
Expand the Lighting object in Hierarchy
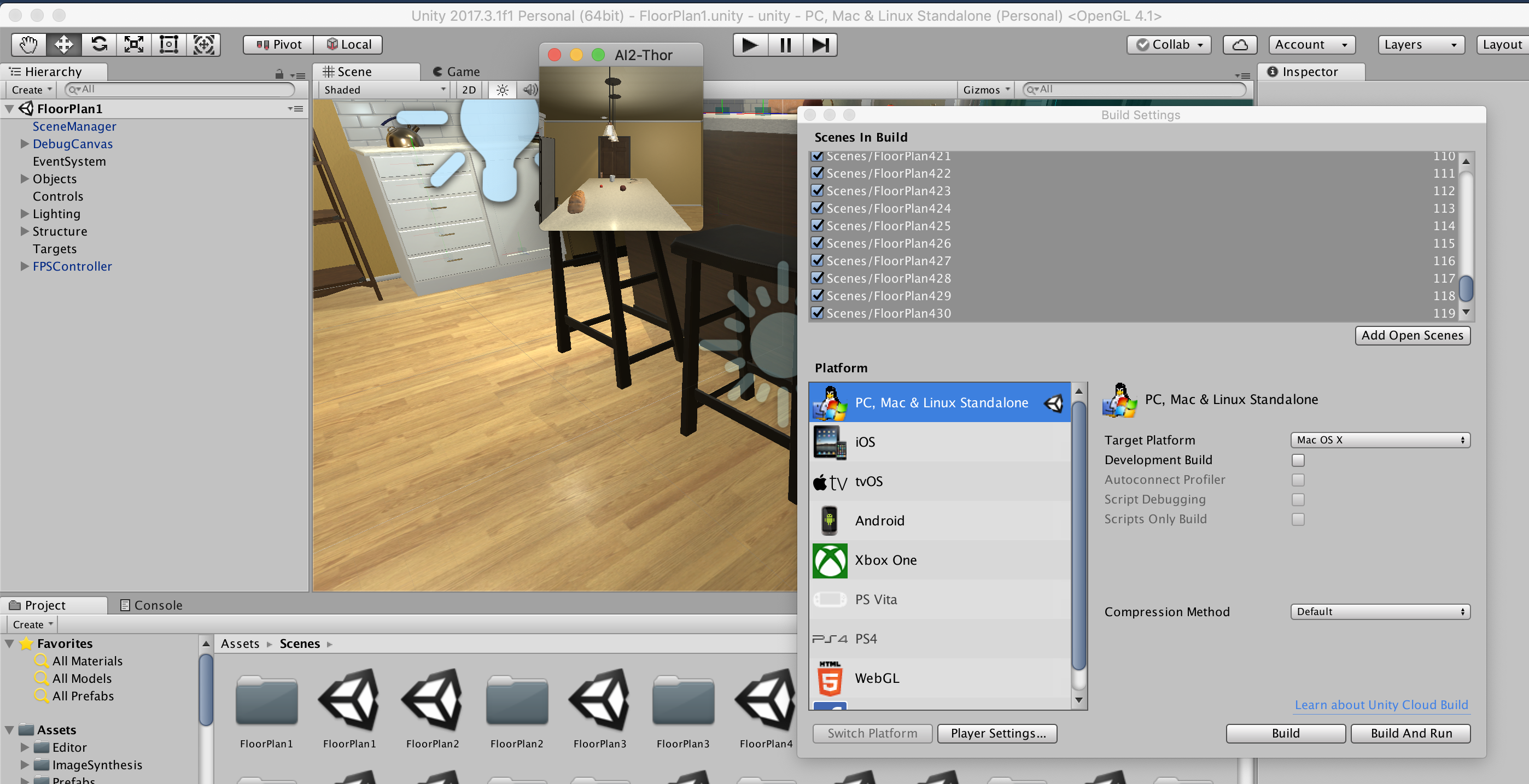tap(25, 214)
